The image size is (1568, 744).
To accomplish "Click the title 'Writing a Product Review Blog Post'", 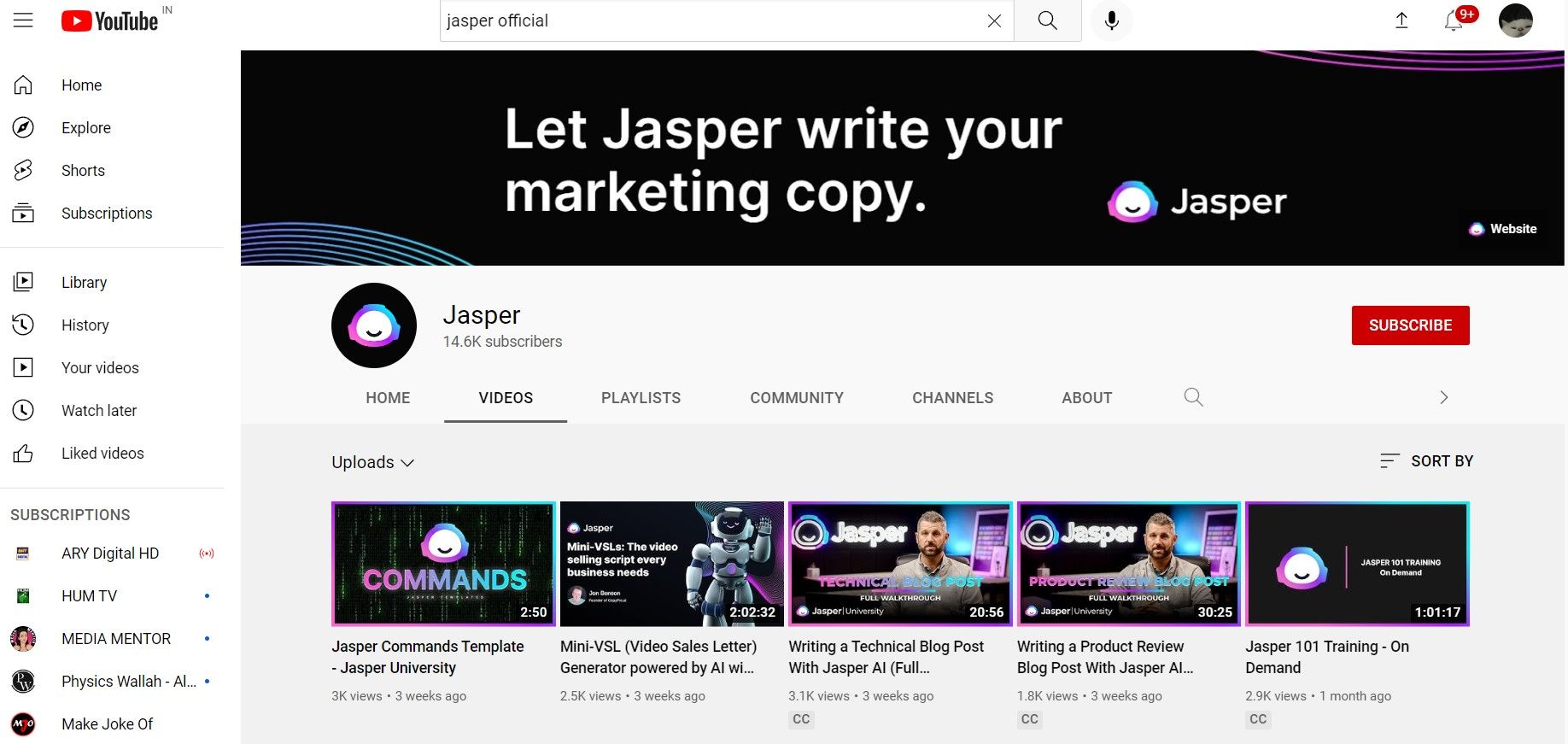I will [1105, 658].
